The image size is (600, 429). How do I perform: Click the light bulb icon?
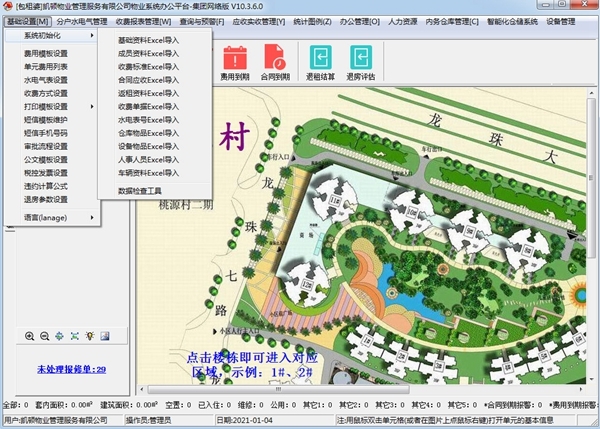point(90,336)
